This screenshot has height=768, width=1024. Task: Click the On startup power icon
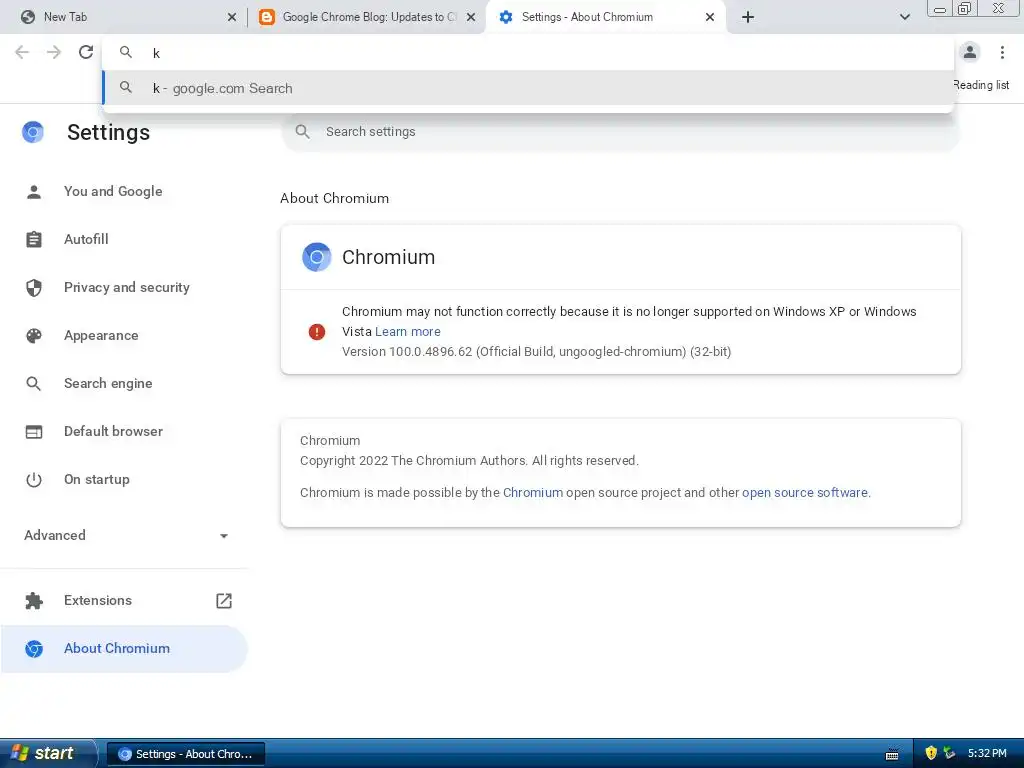click(34, 479)
